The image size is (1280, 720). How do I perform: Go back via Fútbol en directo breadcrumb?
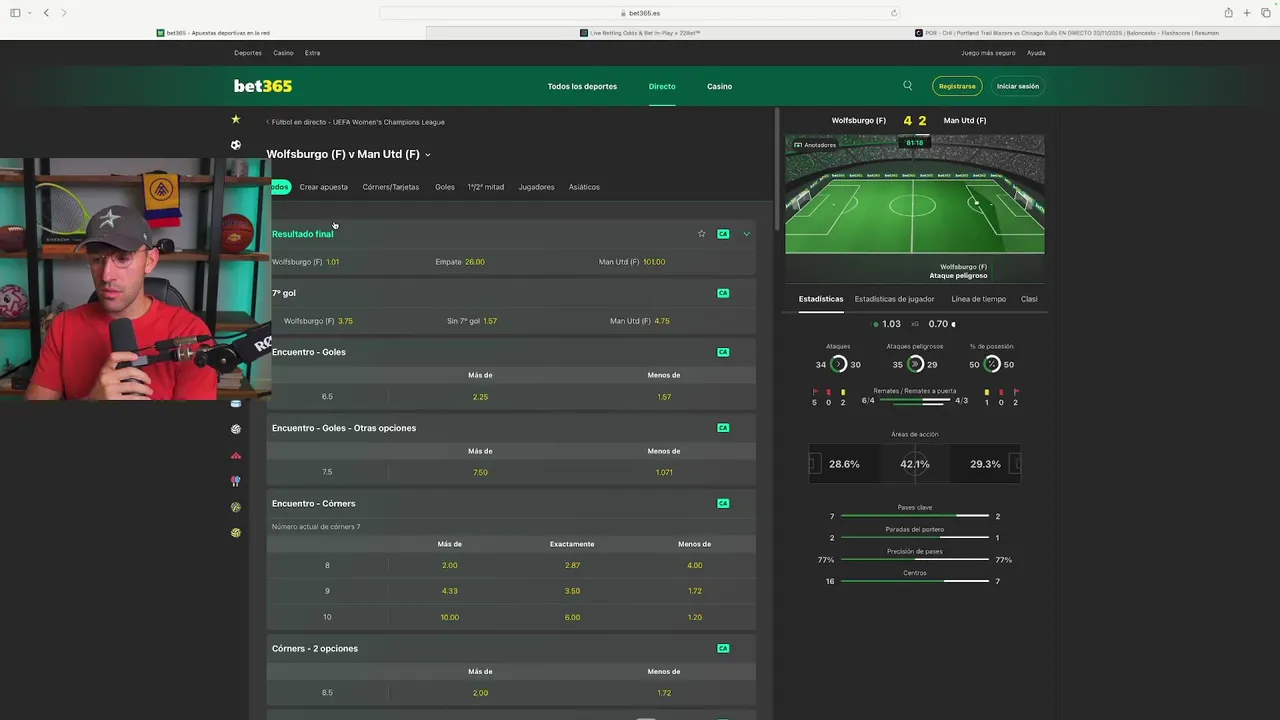click(x=357, y=122)
